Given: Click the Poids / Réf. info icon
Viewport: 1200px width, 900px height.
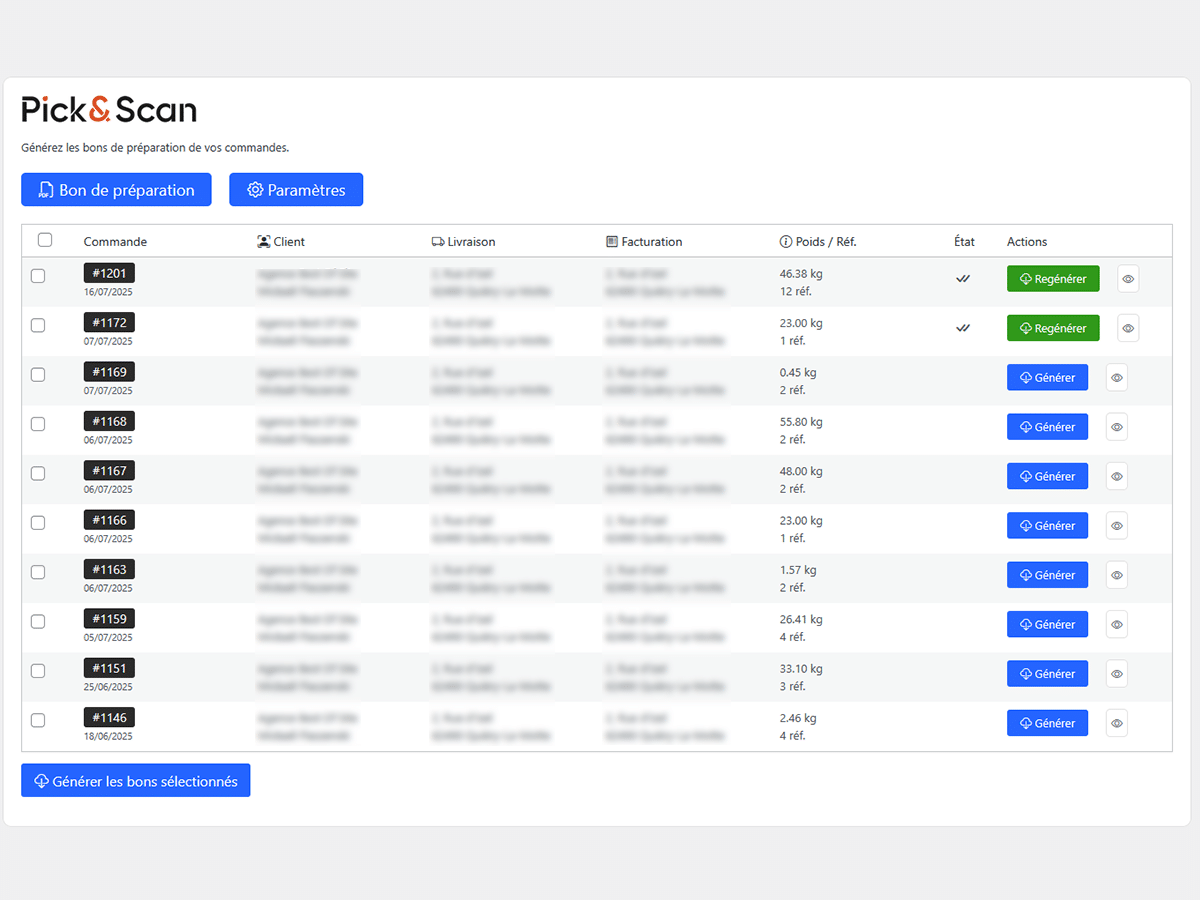Looking at the screenshot, I should point(785,242).
